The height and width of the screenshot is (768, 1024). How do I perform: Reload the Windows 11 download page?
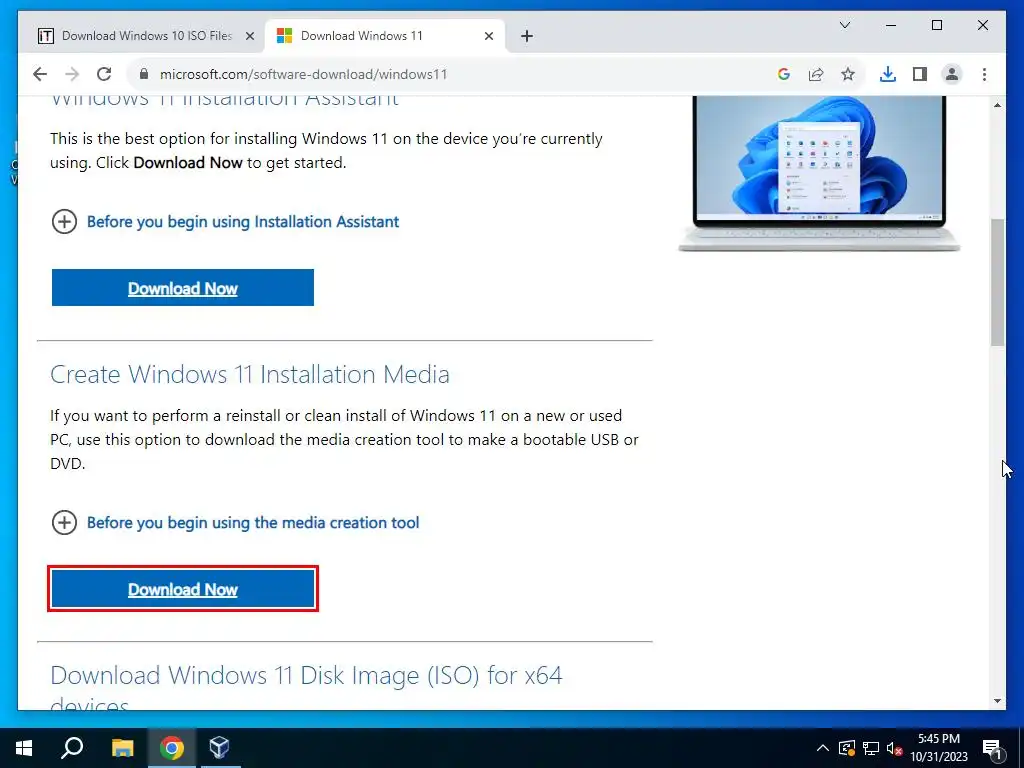coord(104,74)
